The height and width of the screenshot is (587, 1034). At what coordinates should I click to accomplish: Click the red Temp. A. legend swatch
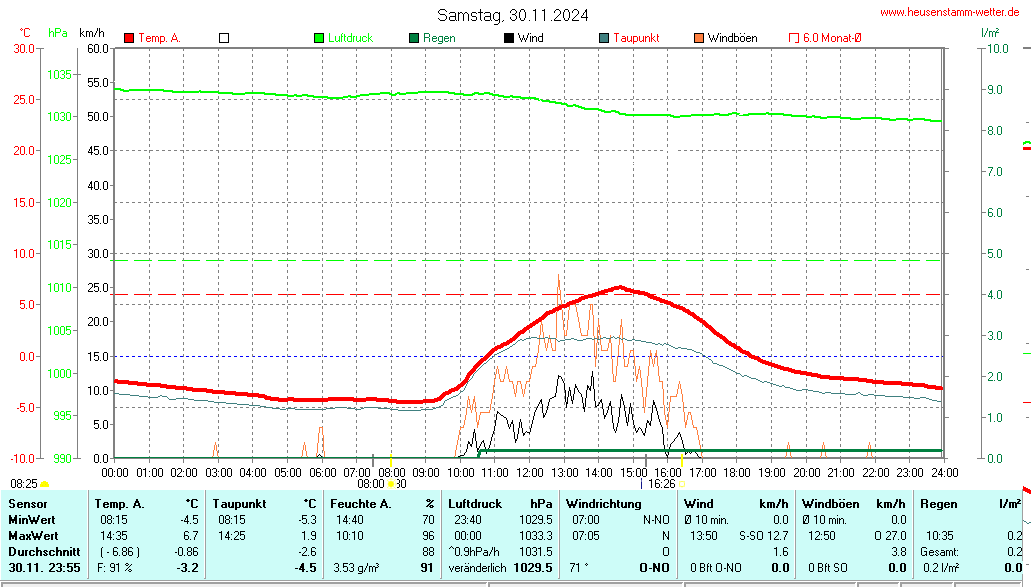coord(129,38)
